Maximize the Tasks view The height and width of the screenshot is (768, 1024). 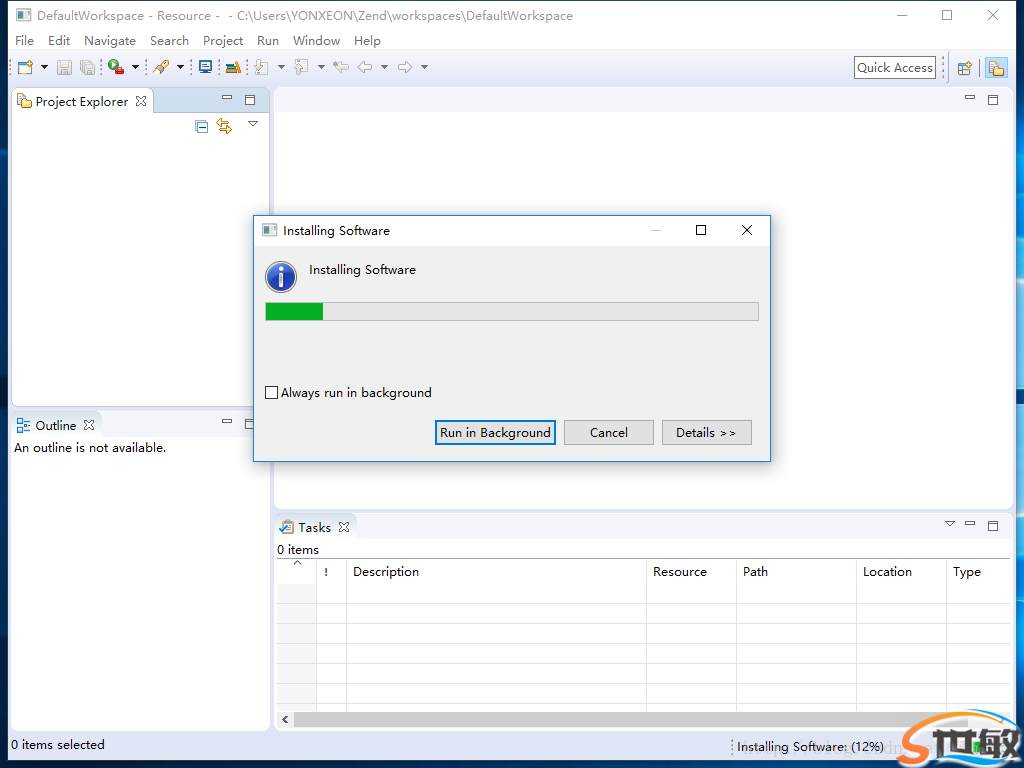coord(993,526)
